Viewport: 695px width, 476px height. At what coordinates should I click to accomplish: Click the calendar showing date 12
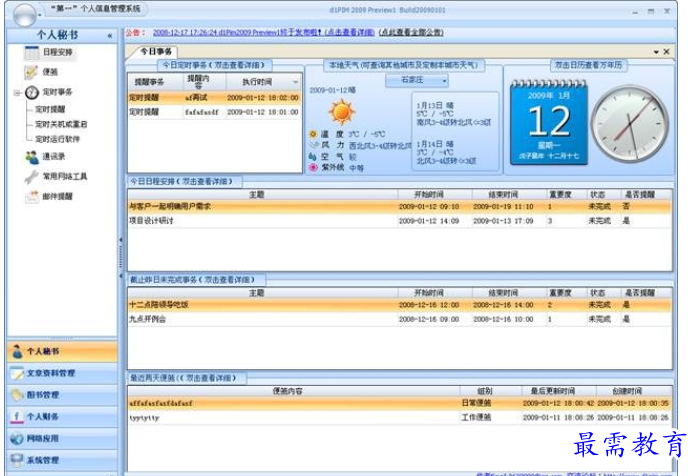pyautogui.click(x=547, y=121)
